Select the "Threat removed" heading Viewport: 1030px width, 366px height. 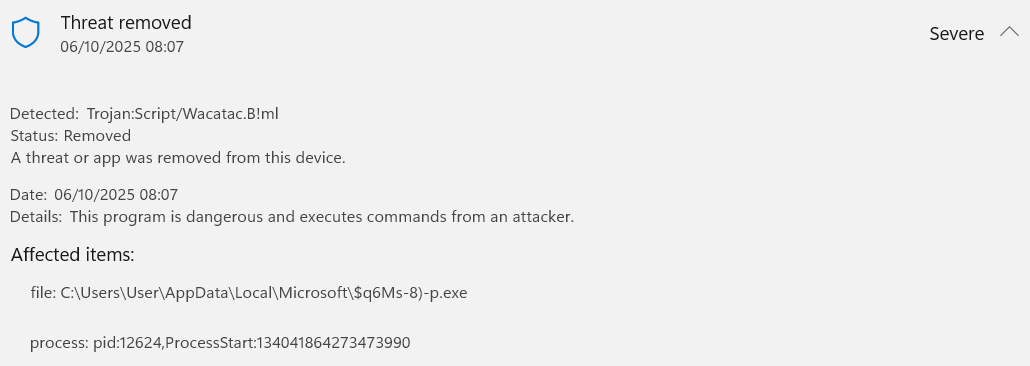(126, 22)
